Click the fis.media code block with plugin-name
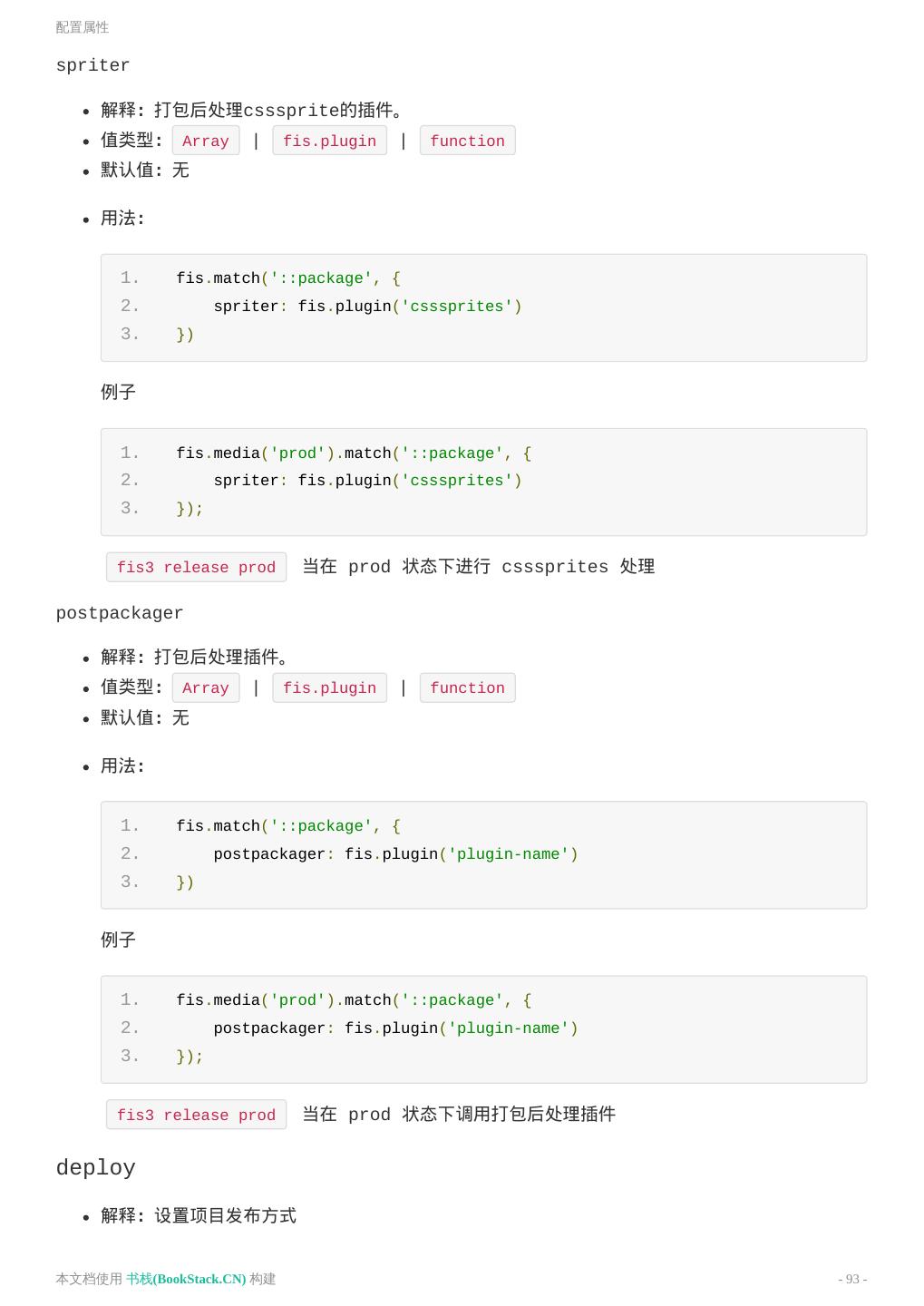The height and width of the screenshot is (1306, 924). tap(483, 1028)
